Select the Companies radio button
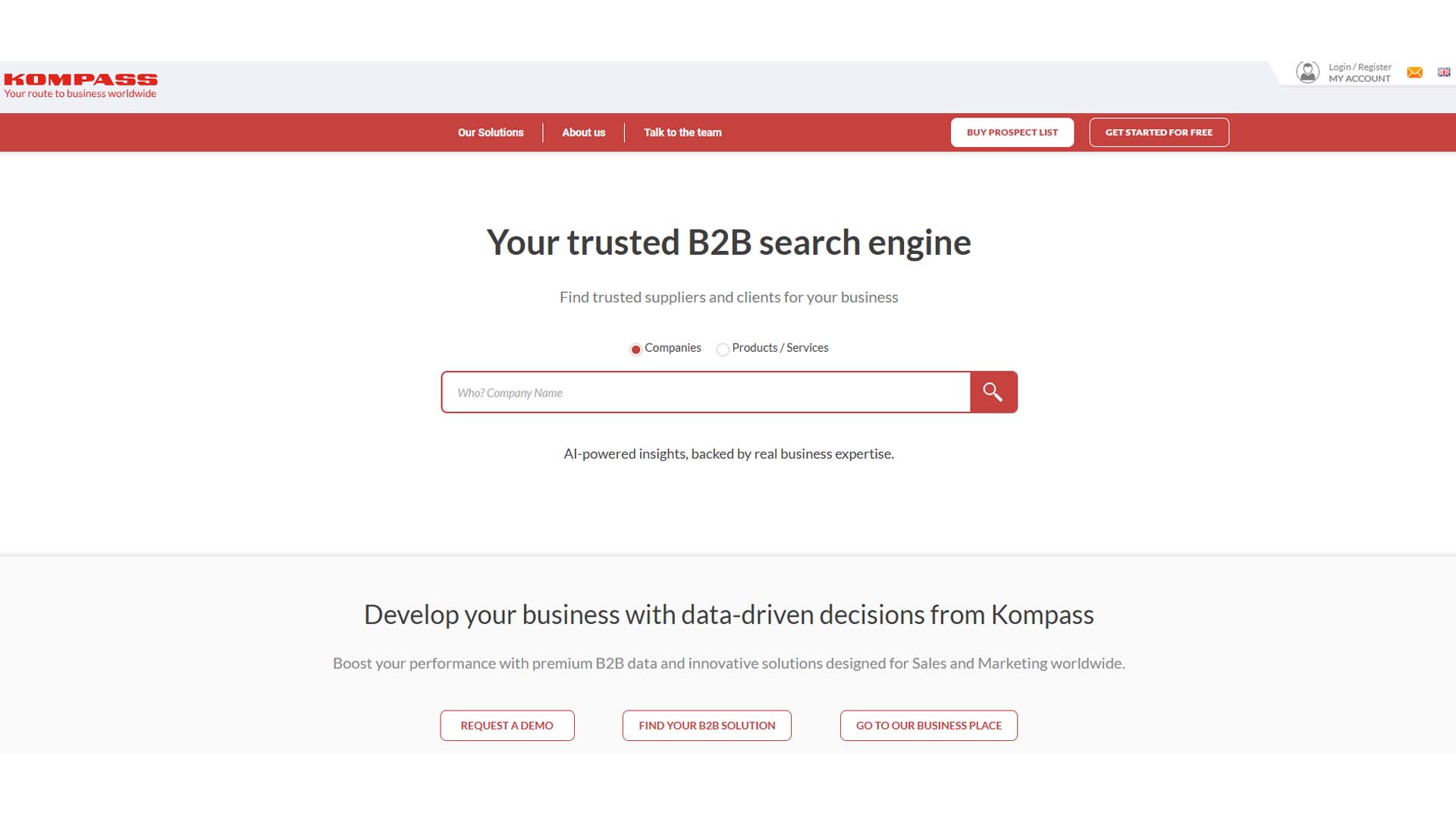This screenshot has height=819, width=1456. (635, 350)
